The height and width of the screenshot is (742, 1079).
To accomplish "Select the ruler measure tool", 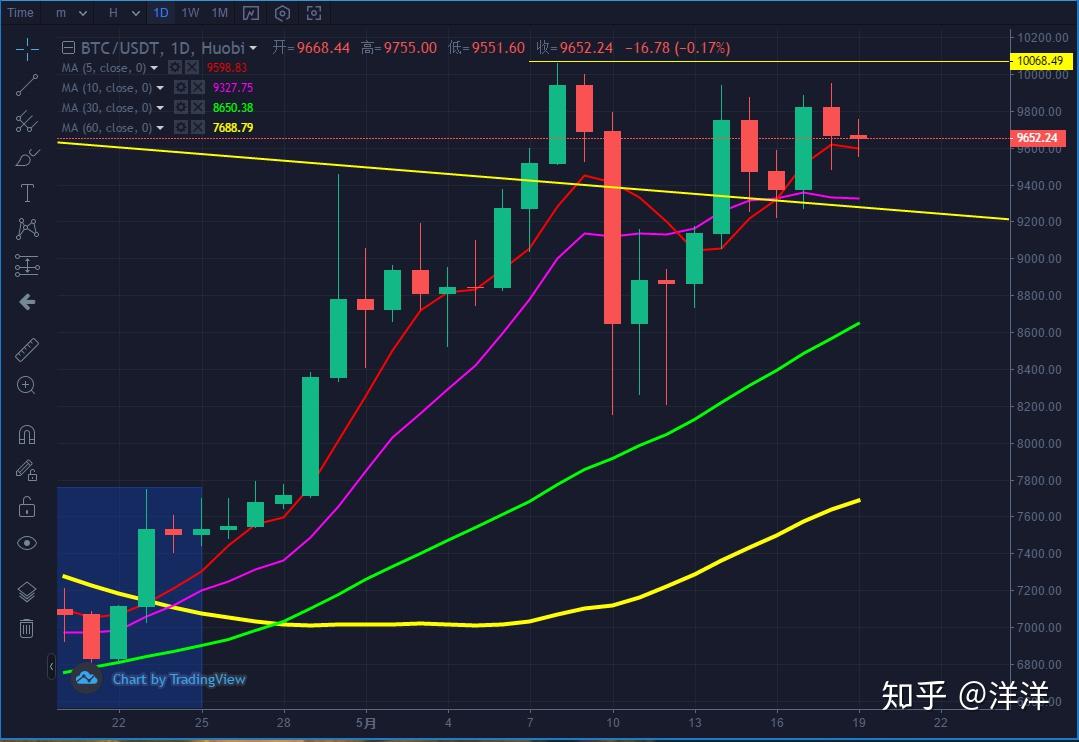I will pos(27,350).
